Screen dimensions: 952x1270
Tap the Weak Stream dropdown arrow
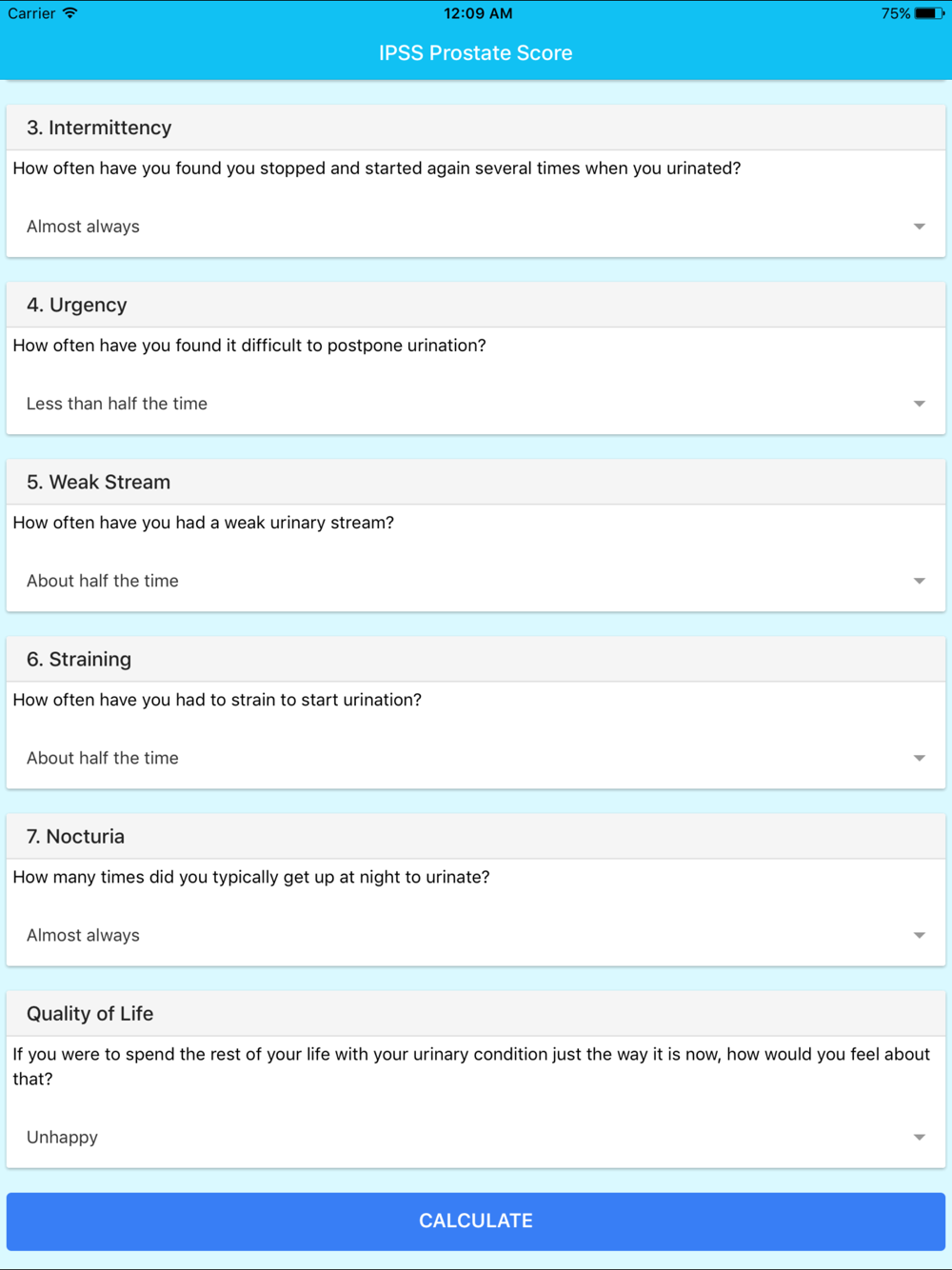coord(919,581)
